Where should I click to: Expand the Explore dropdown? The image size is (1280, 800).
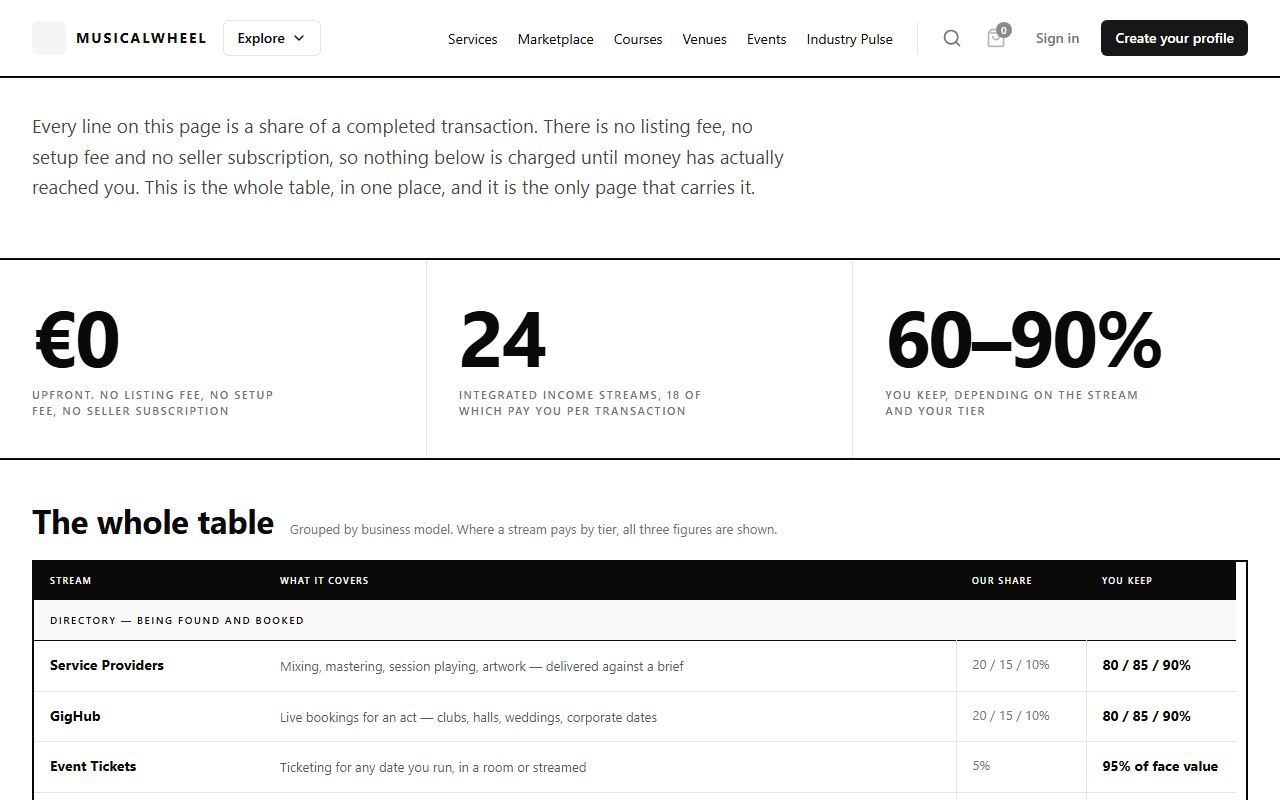pyautogui.click(x=272, y=38)
